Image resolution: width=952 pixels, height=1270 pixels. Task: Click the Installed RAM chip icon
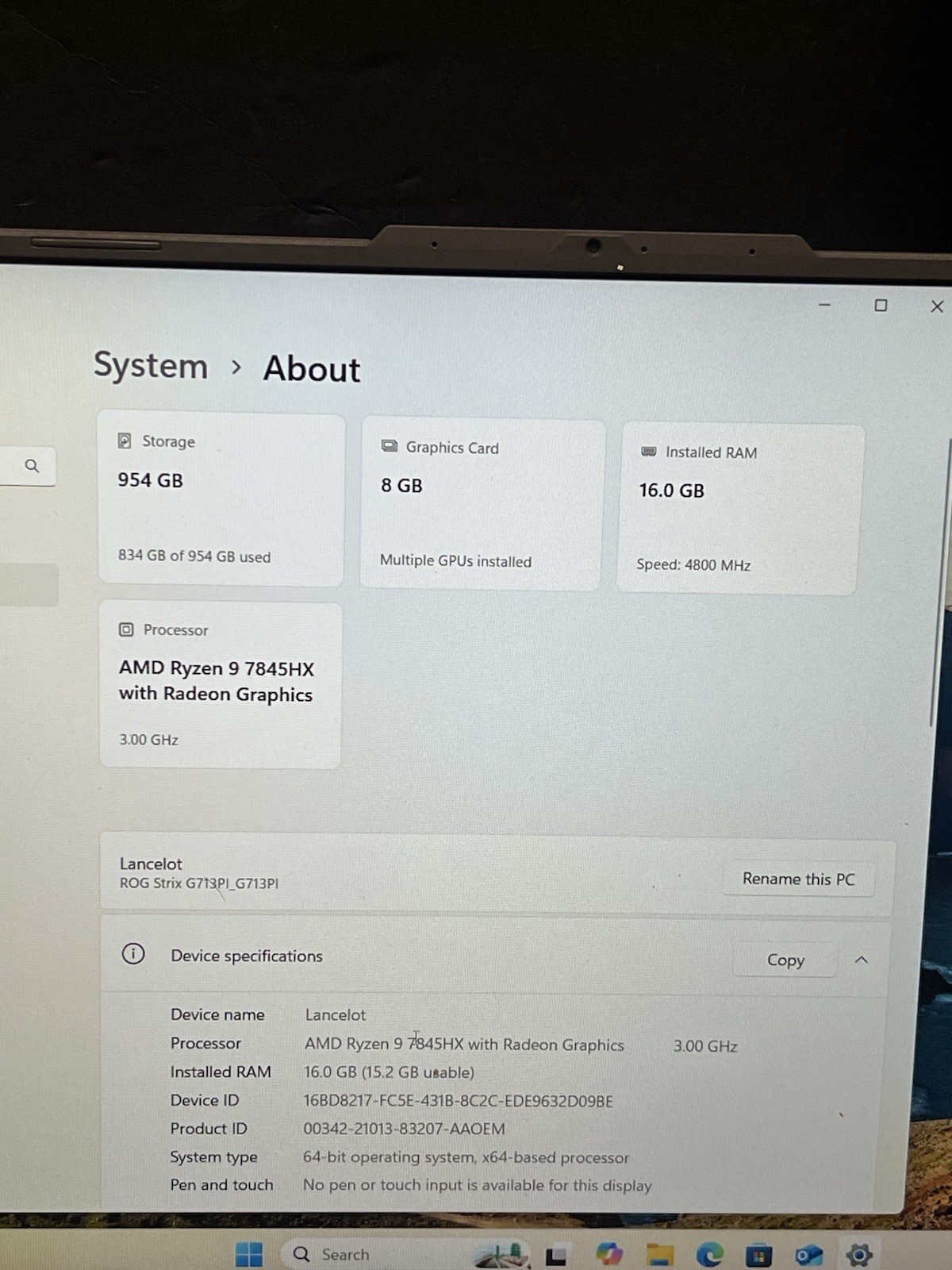[648, 451]
